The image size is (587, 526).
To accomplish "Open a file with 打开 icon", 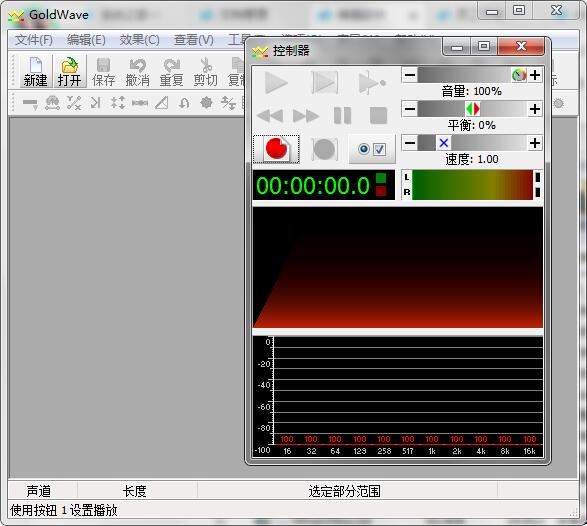I will pyautogui.click(x=70, y=72).
